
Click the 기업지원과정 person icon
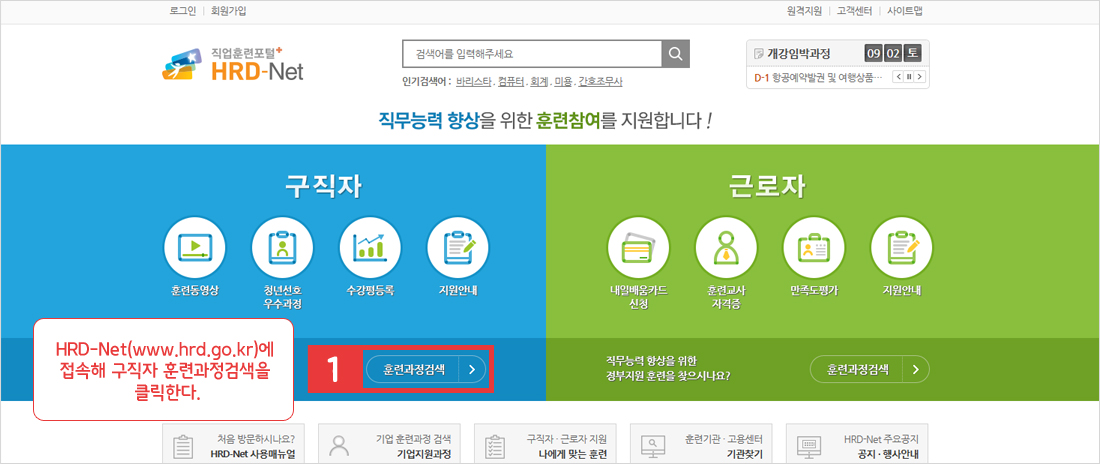(x=340, y=446)
